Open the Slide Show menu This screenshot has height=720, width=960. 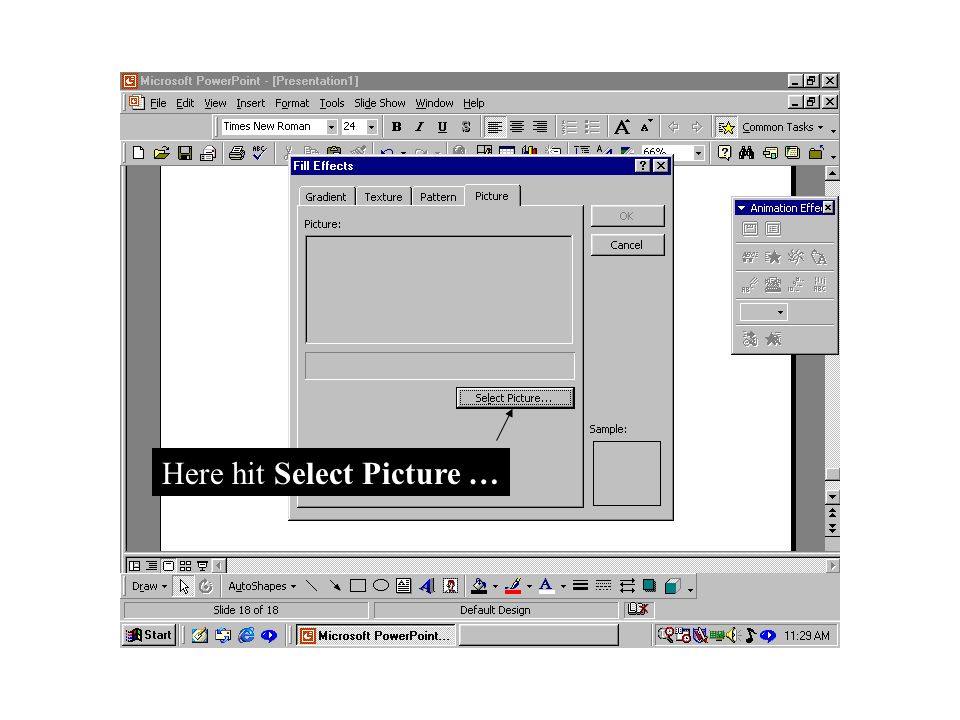pos(380,103)
